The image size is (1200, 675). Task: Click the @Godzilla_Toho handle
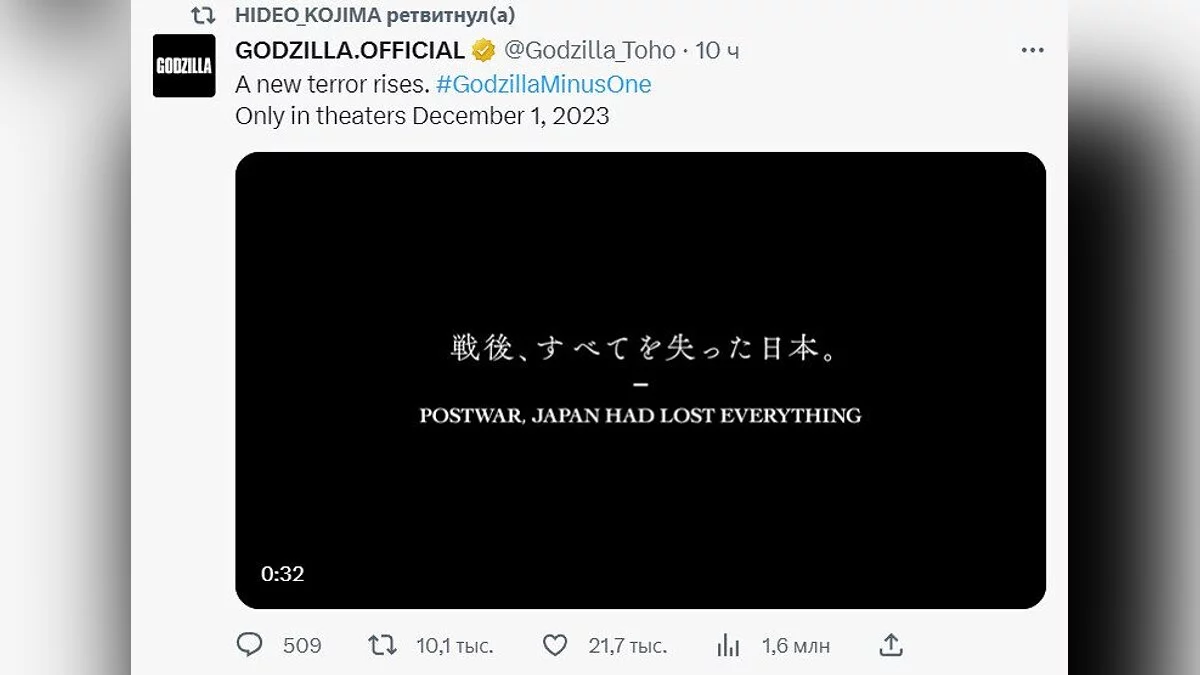589,50
